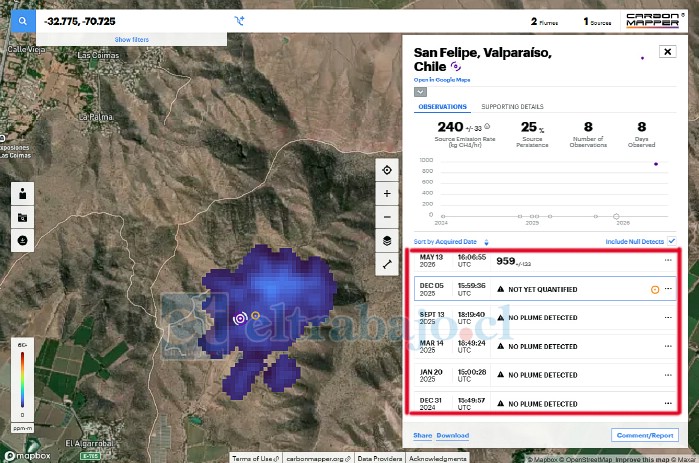Click warning icon on Mar 14 row
Image resolution: width=699 pixels, height=463 pixels.
[501, 346]
